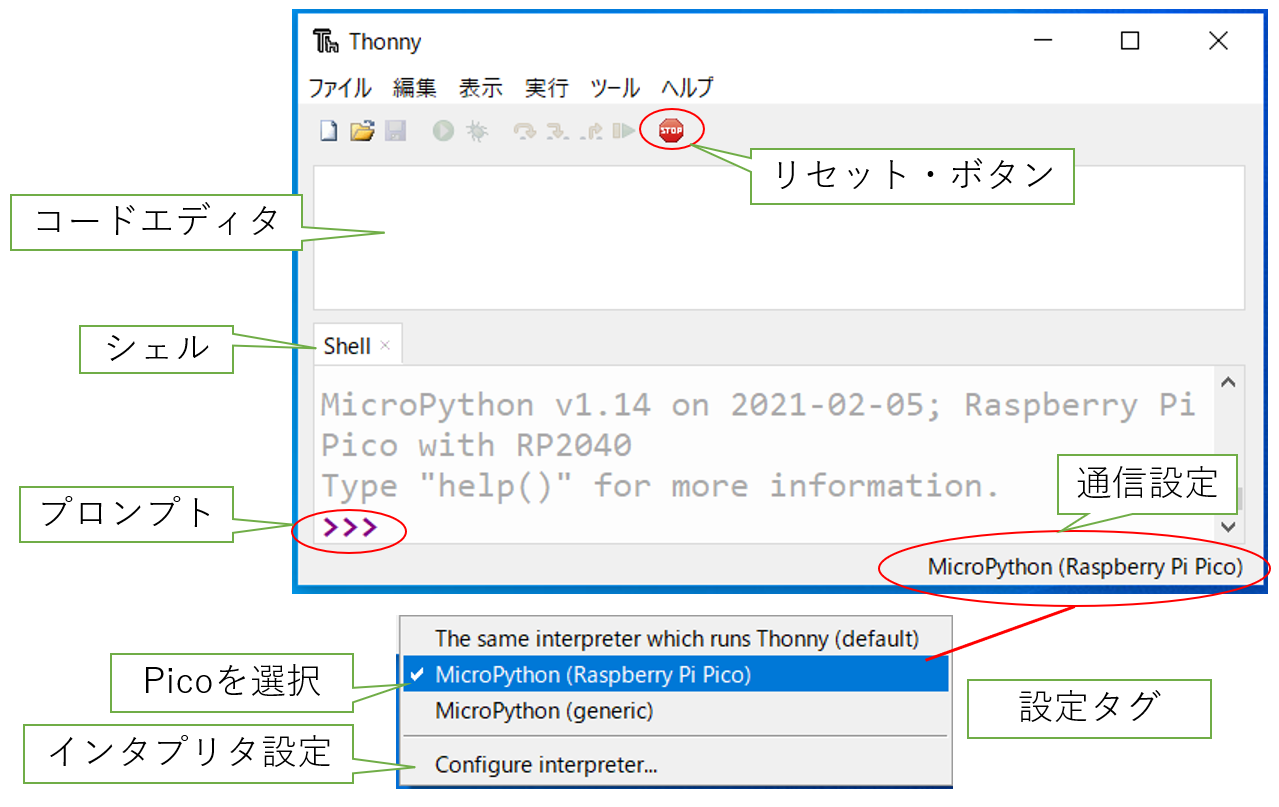Viewport: 1279px width, 807px height.
Task: Create a new file with toolbar icon
Action: click(328, 131)
